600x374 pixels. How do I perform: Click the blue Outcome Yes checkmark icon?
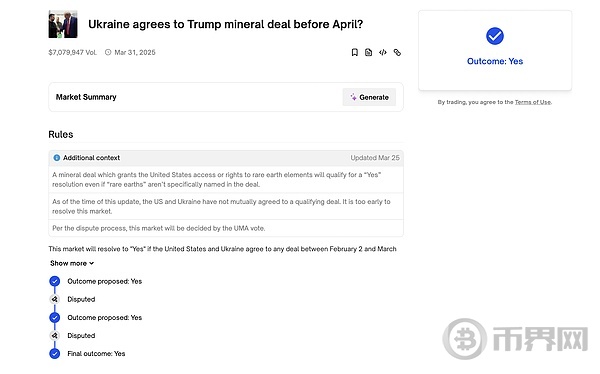tap(495, 36)
